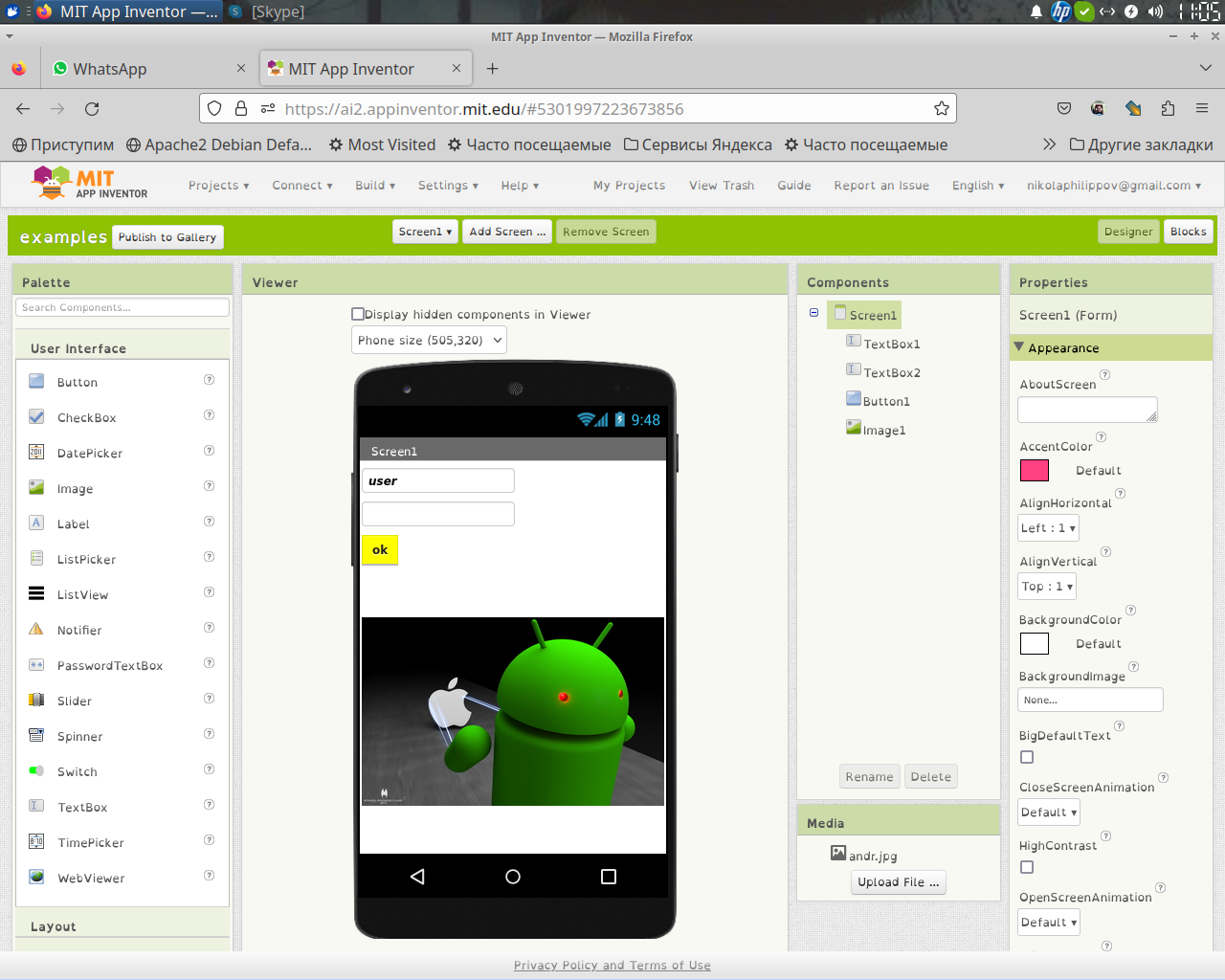The height and width of the screenshot is (980, 1225).
Task: Open the Phone size dropdown
Action: tap(429, 341)
